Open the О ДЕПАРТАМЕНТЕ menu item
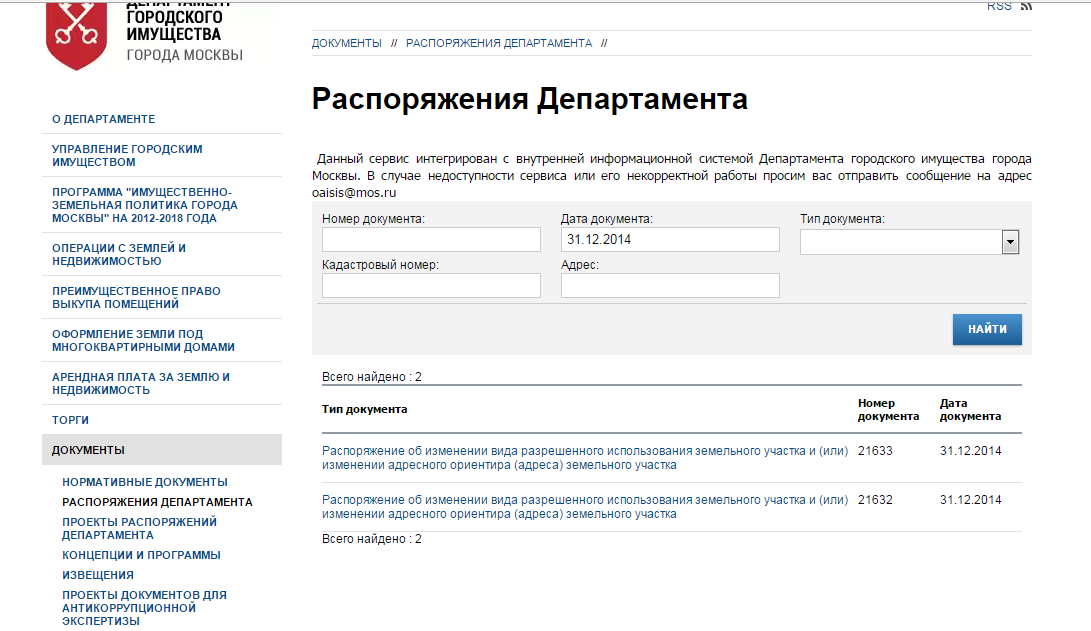1091x631 pixels. 104,119
